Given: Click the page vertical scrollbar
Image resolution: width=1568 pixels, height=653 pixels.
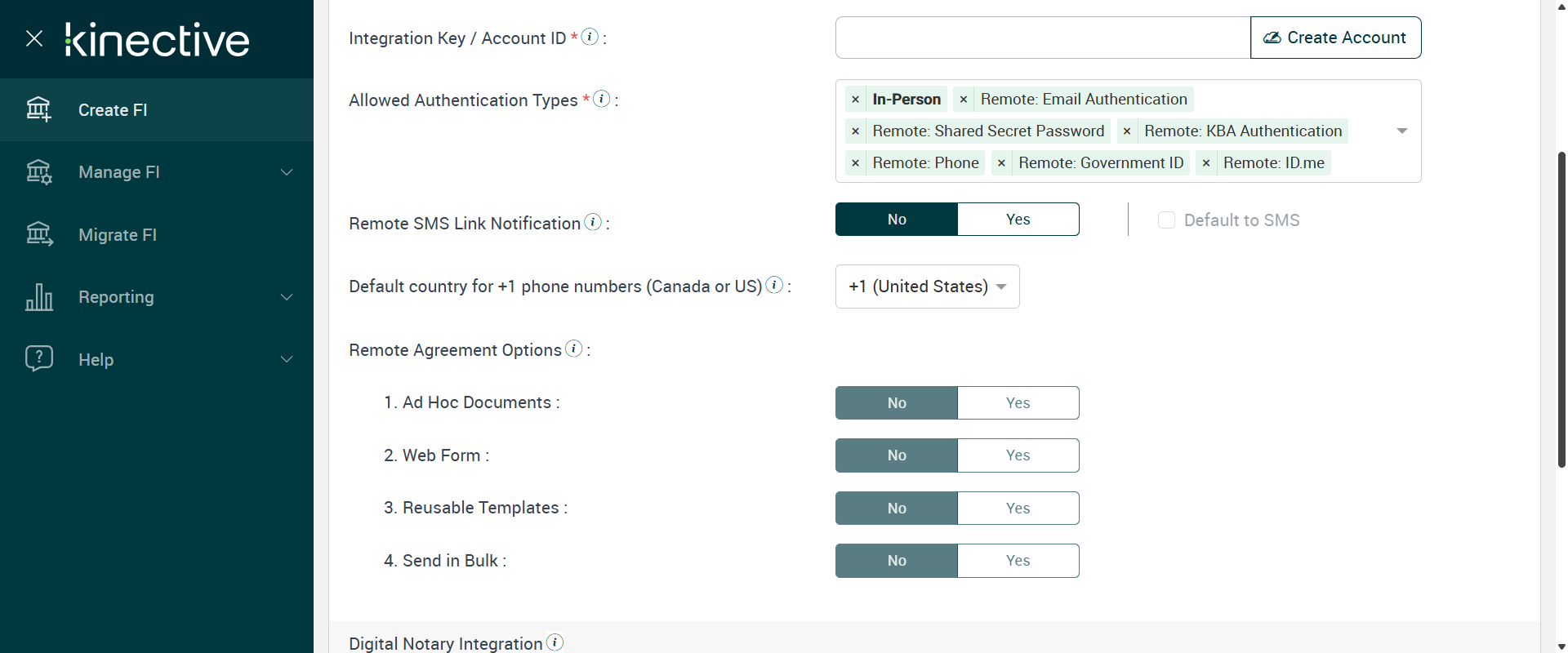Looking at the screenshot, I should 1561,310.
